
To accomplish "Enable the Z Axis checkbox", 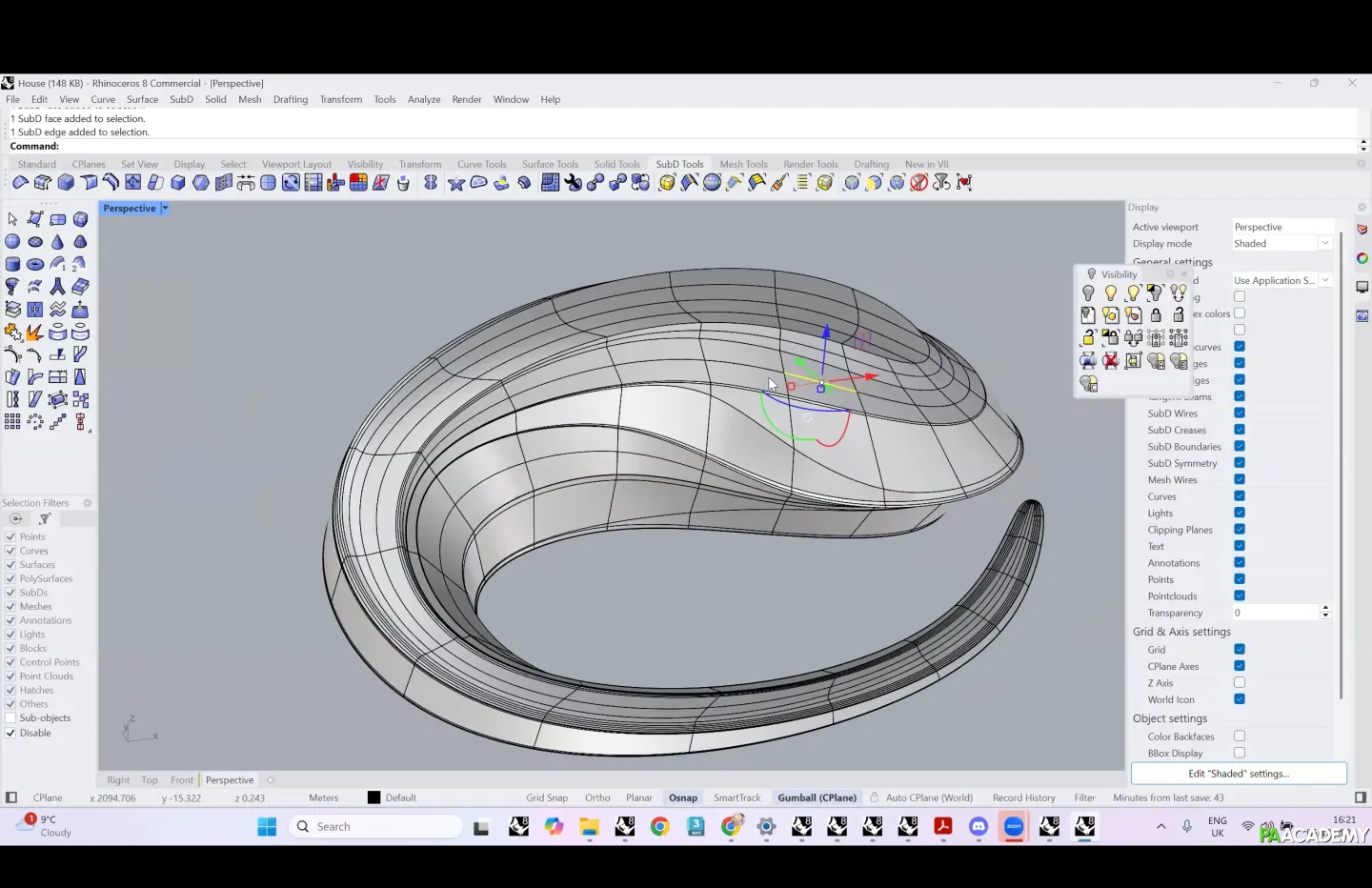I will (1240, 683).
